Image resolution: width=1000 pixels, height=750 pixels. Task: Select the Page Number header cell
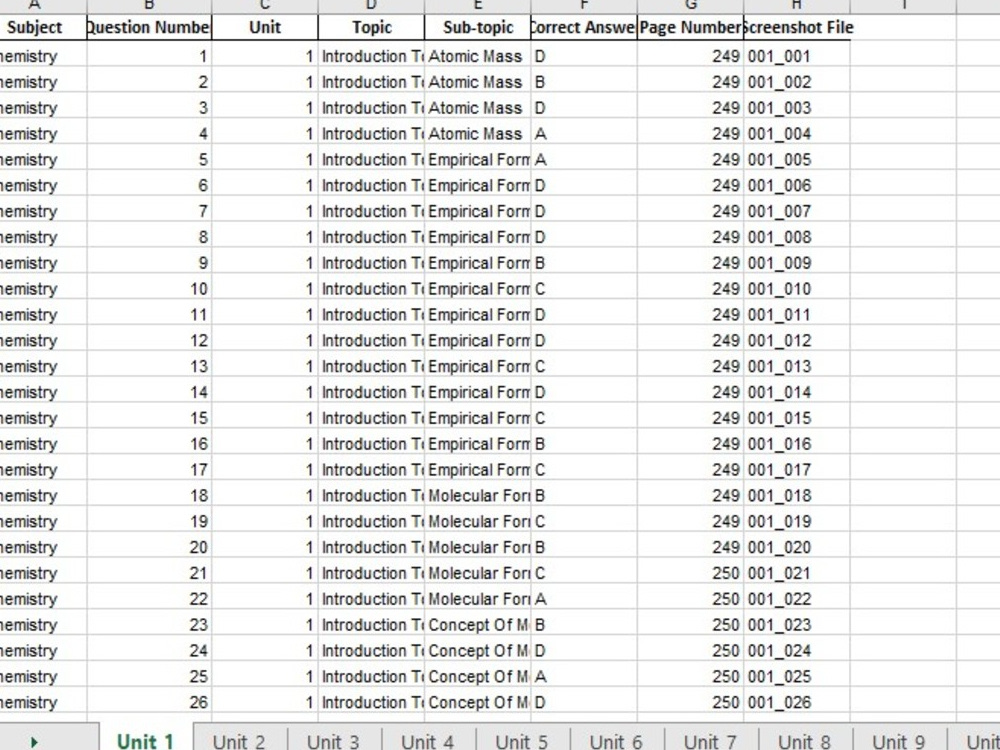691,27
